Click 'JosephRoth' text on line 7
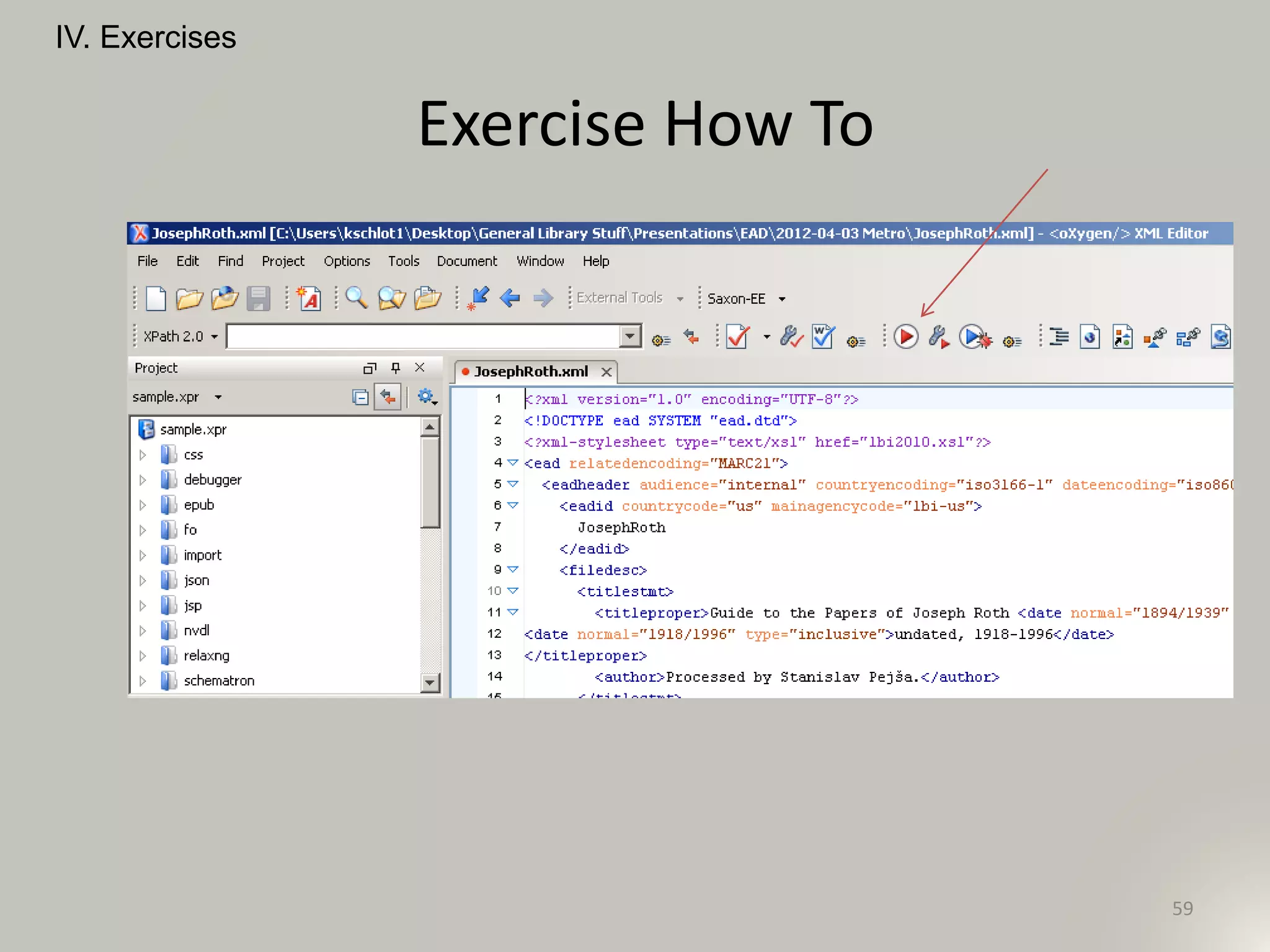This screenshot has width=1270, height=952. pyautogui.click(x=621, y=527)
